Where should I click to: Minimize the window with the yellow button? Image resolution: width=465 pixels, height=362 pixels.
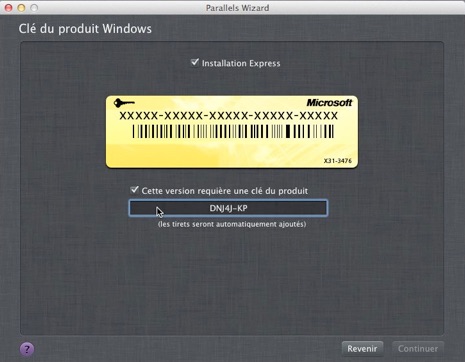pos(21,8)
